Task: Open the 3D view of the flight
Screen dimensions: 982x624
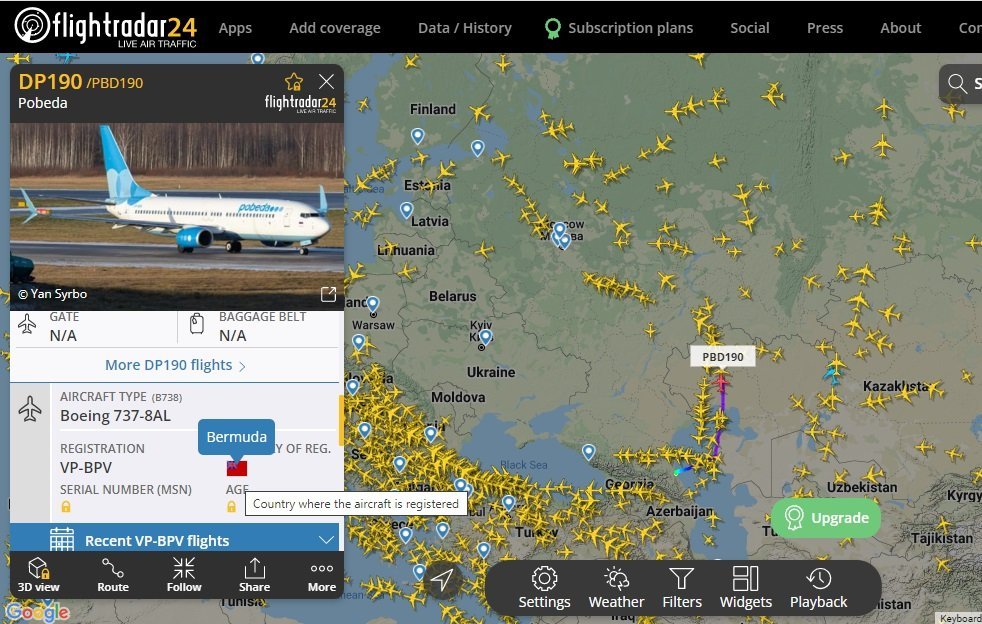Action: (38, 575)
